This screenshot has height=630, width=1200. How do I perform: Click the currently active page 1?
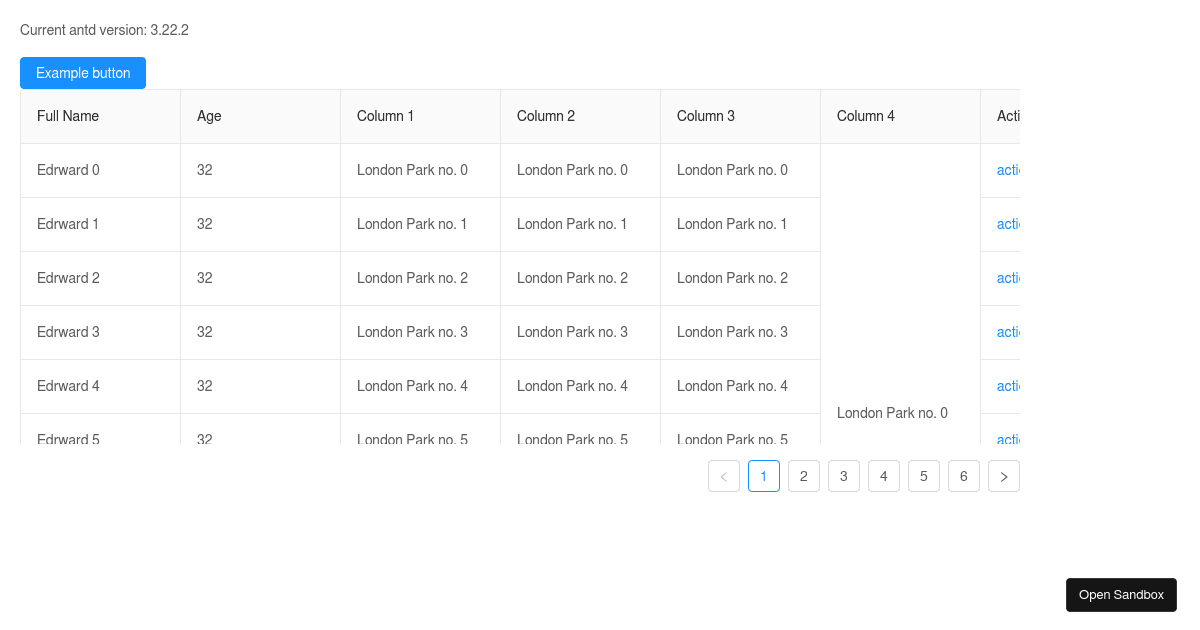tap(764, 476)
